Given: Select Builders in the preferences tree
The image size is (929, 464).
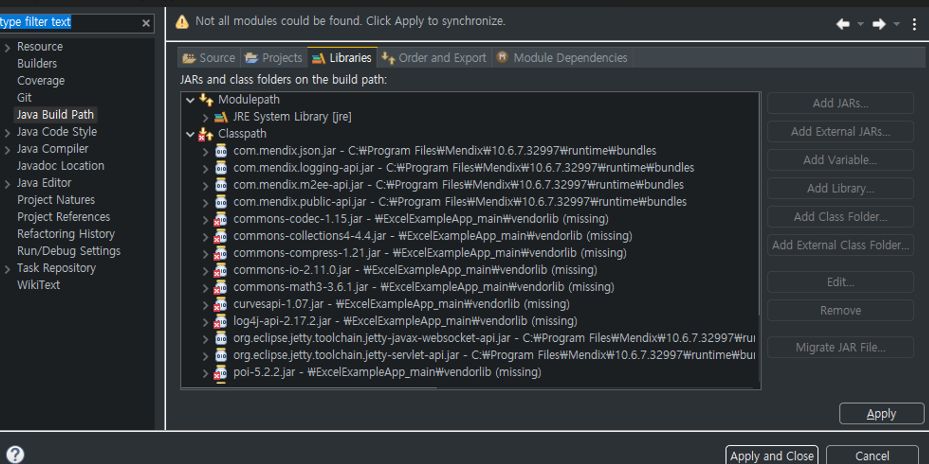Looking at the screenshot, I should (x=37, y=63).
